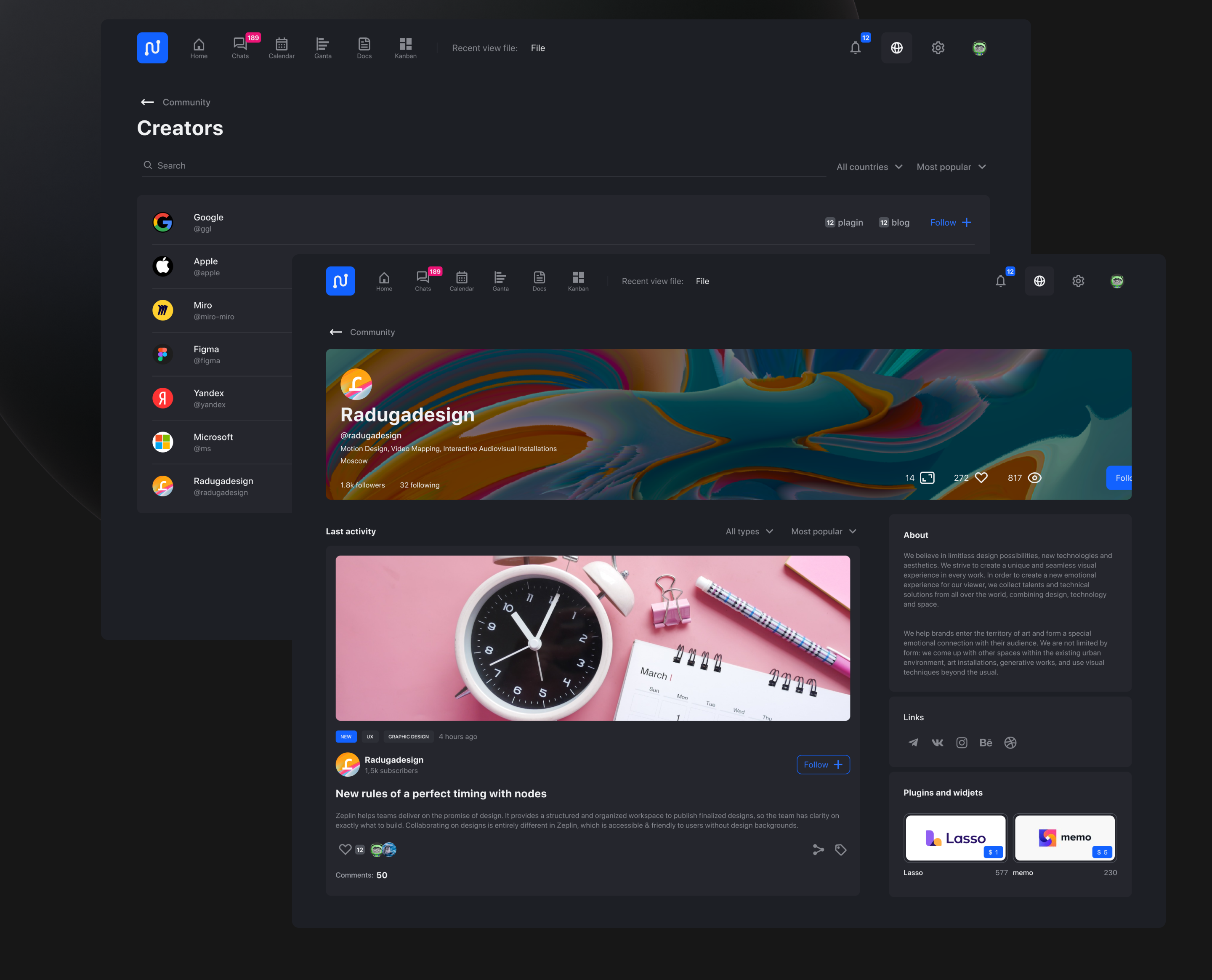Open the Dribbble link icon
The image size is (1212, 980).
1010,742
